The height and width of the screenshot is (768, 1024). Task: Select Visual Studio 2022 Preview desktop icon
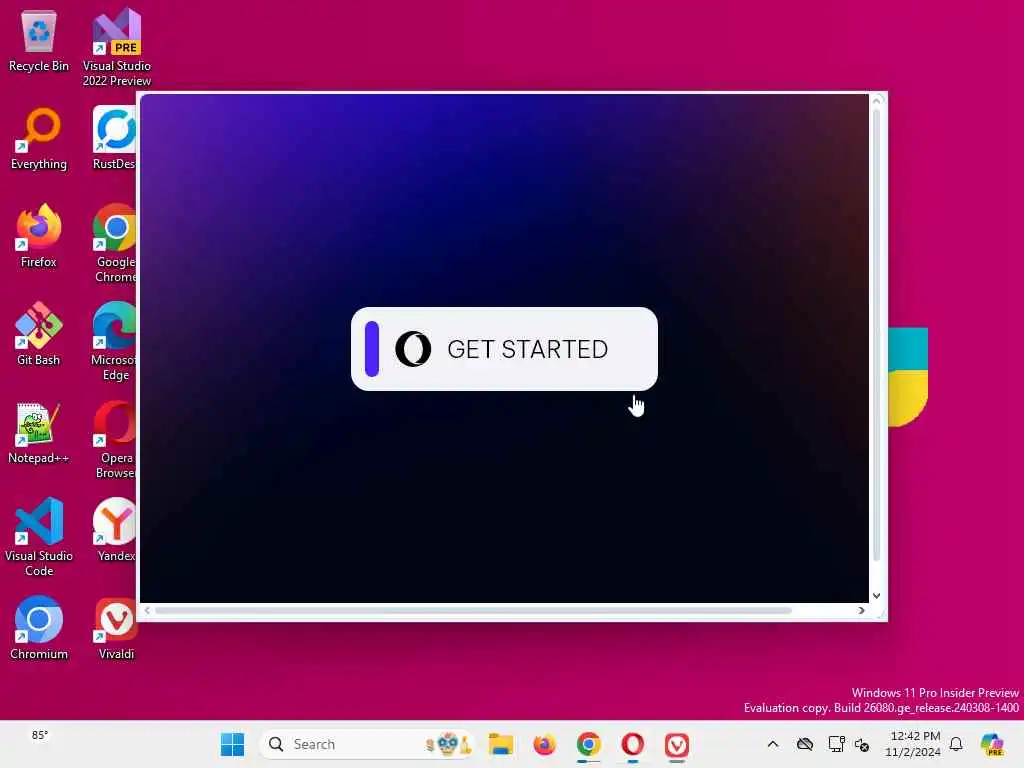[x=117, y=47]
